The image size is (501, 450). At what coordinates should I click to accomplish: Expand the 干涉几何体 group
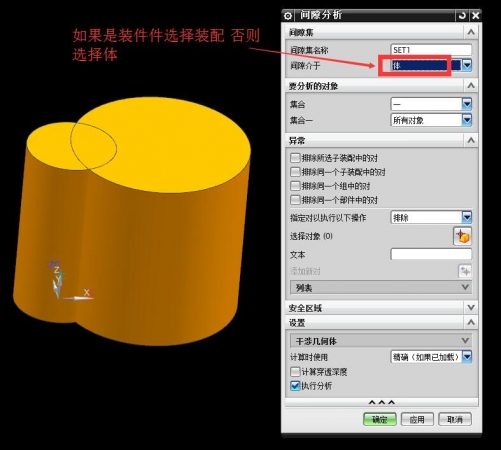click(465, 341)
